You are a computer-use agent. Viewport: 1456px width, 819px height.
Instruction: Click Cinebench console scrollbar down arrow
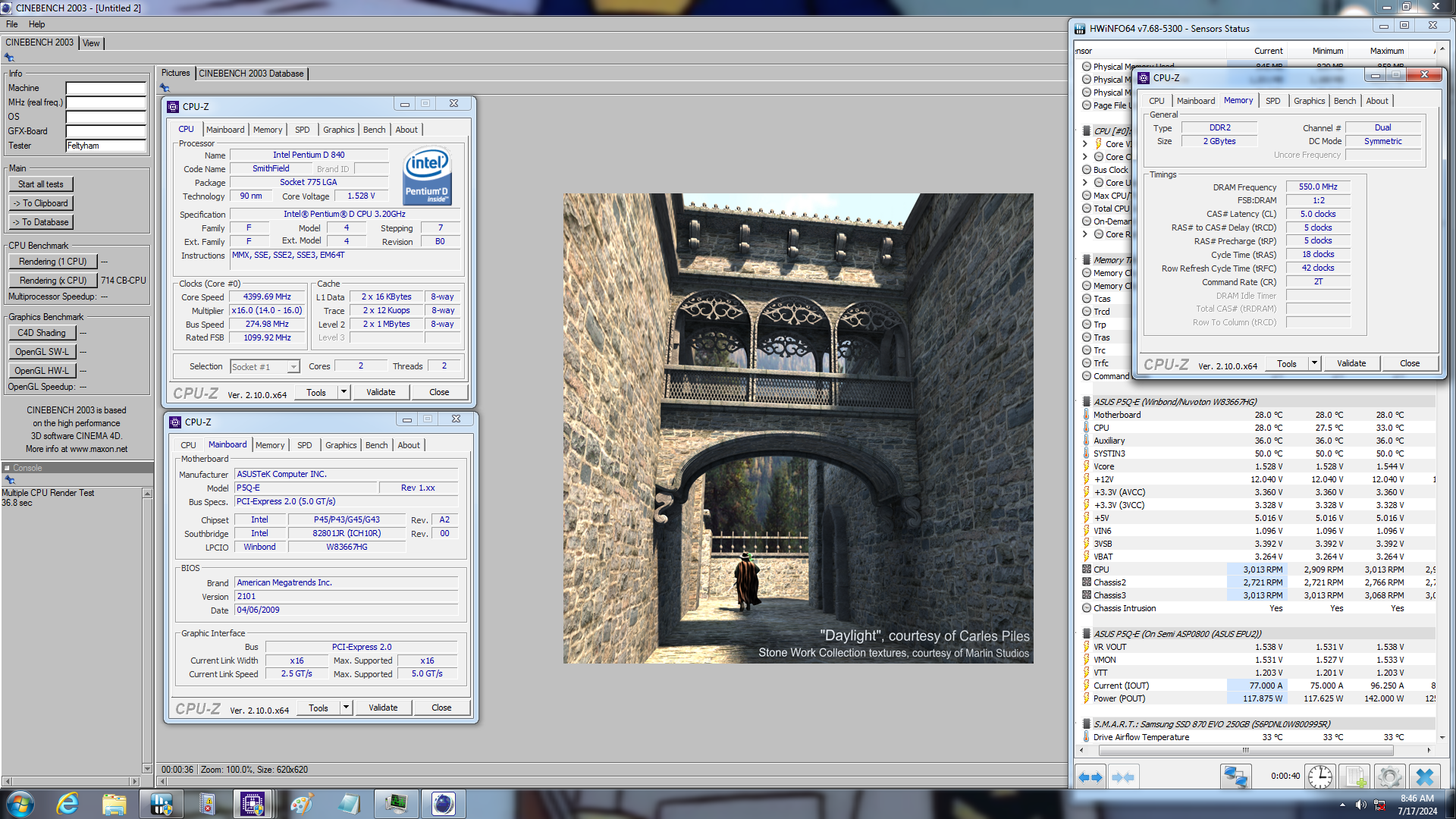point(147,768)
